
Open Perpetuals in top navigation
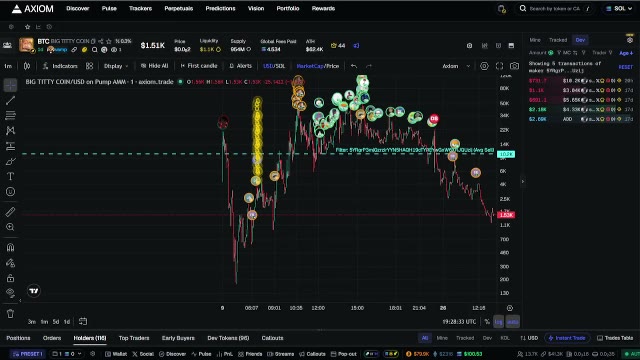178,9
